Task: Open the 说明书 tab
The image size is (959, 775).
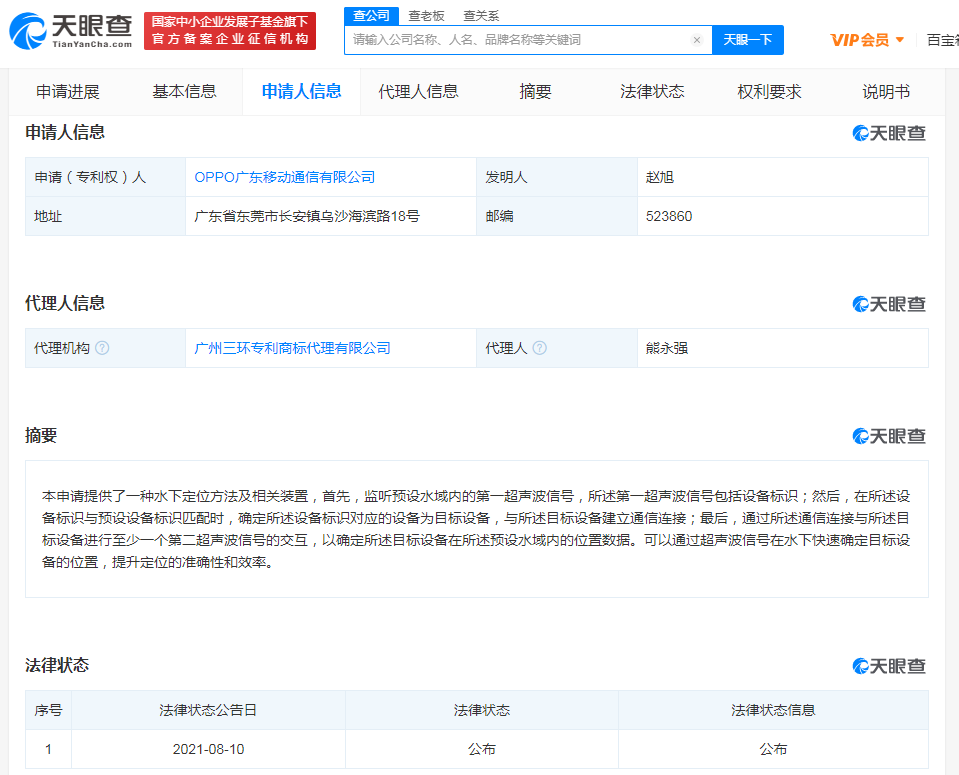Action: (x=885, y=90)
